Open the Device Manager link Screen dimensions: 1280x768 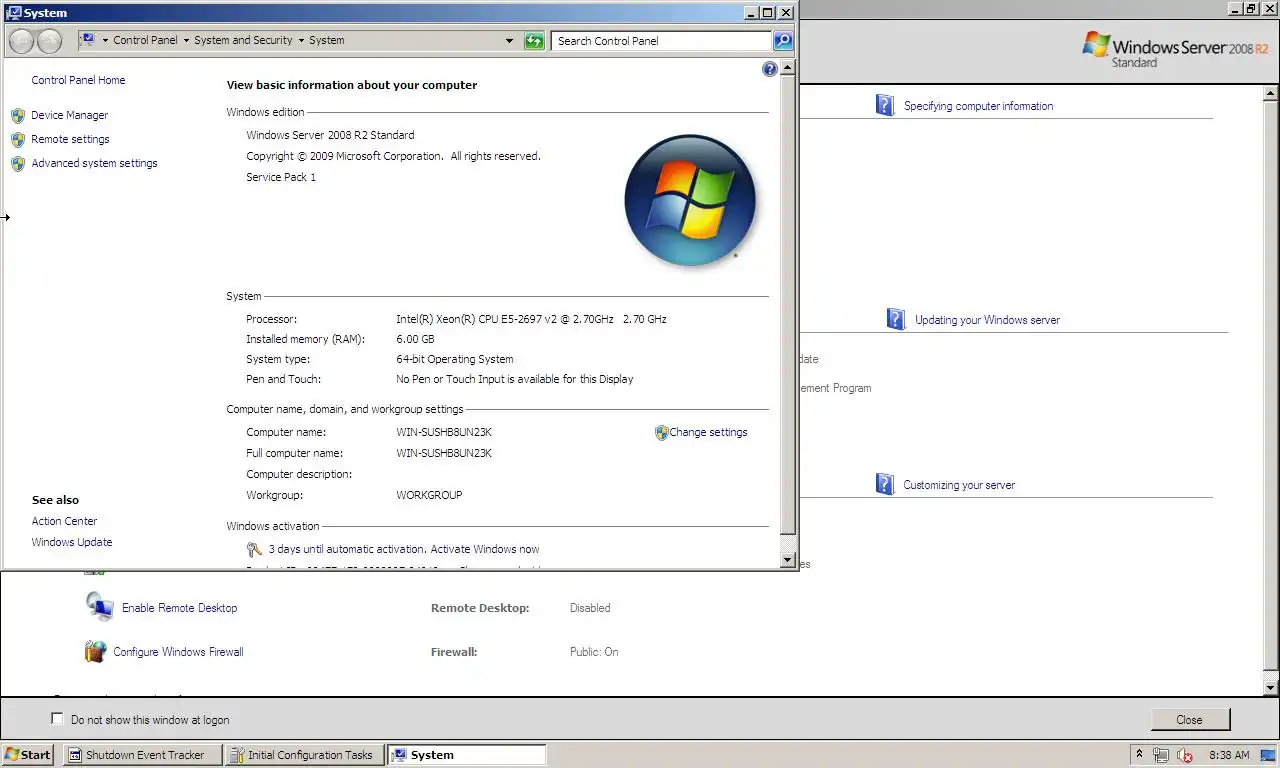(69, 115)
